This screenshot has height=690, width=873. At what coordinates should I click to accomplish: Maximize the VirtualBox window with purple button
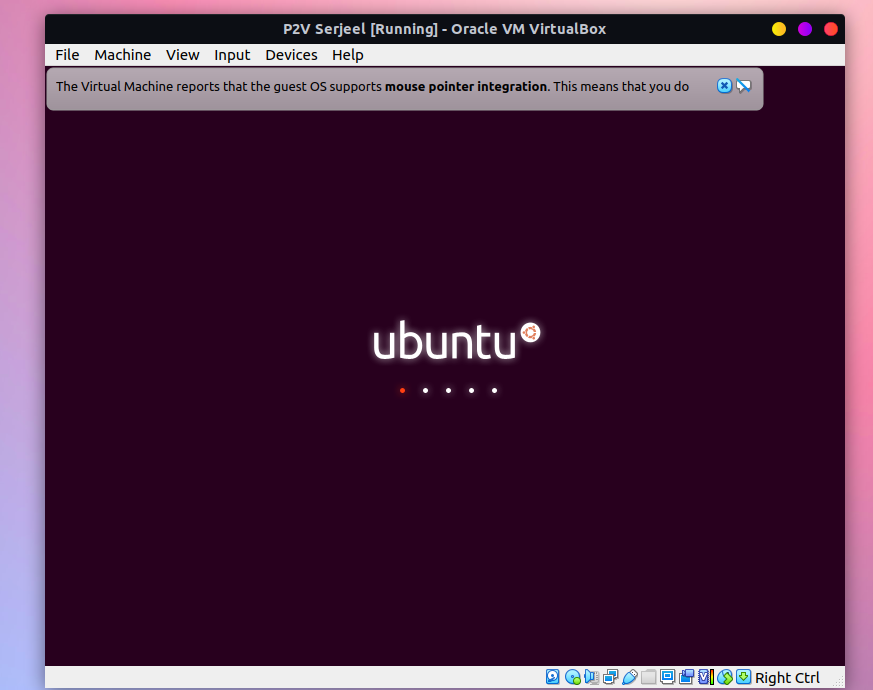805,29
